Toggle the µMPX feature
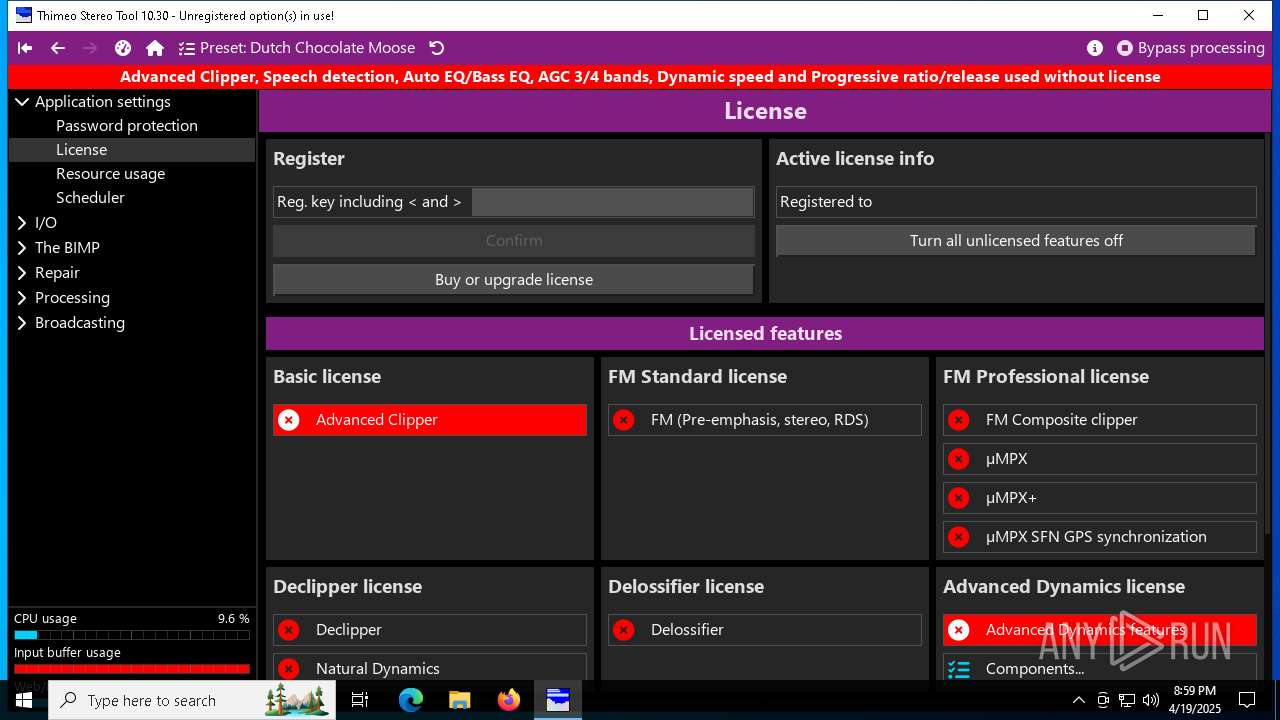Image resolution: width=1280 pixels, height=720 pixels. pos(1100,459)
